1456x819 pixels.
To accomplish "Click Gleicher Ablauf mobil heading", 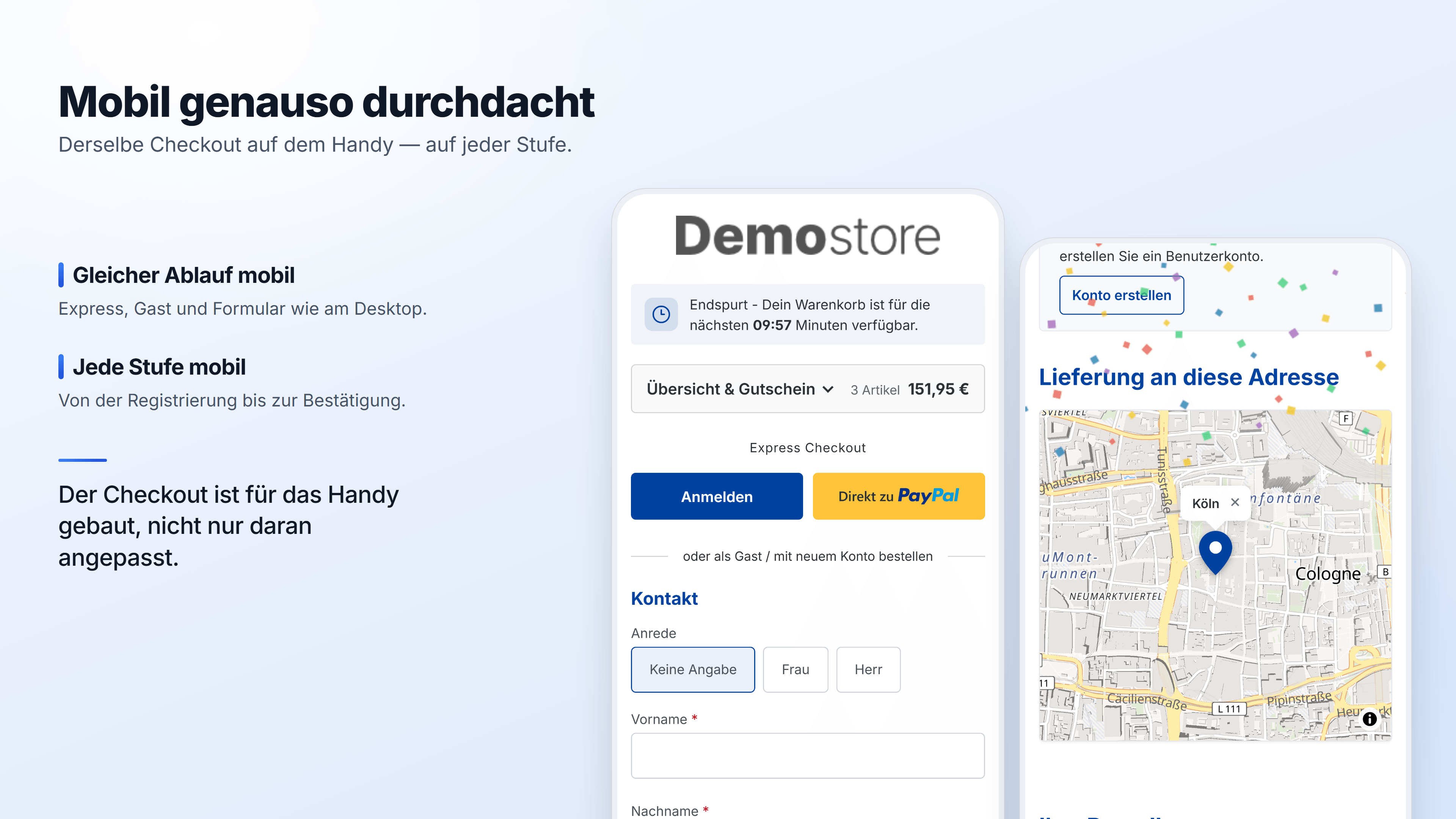I will click(184, 275).
